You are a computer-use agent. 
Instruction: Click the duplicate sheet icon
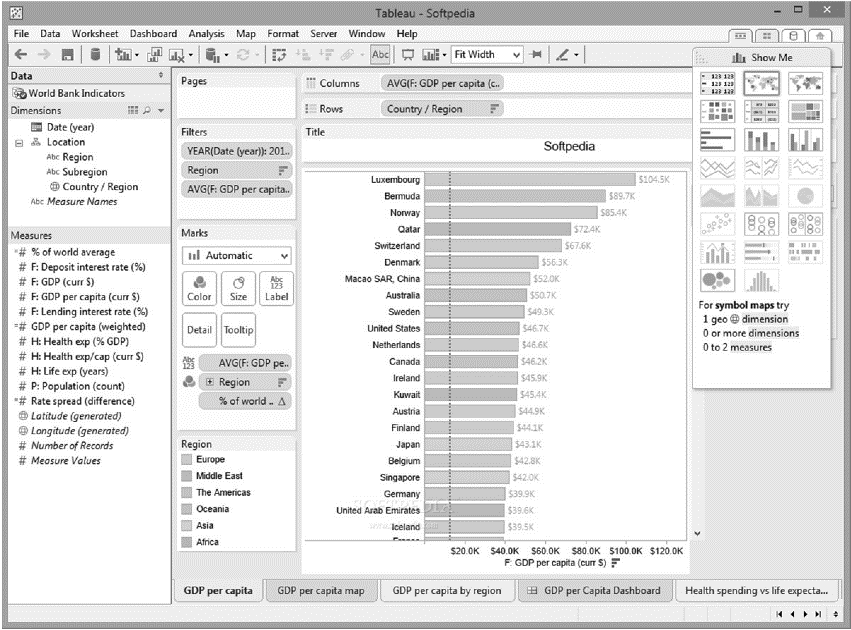pos(155,54)
